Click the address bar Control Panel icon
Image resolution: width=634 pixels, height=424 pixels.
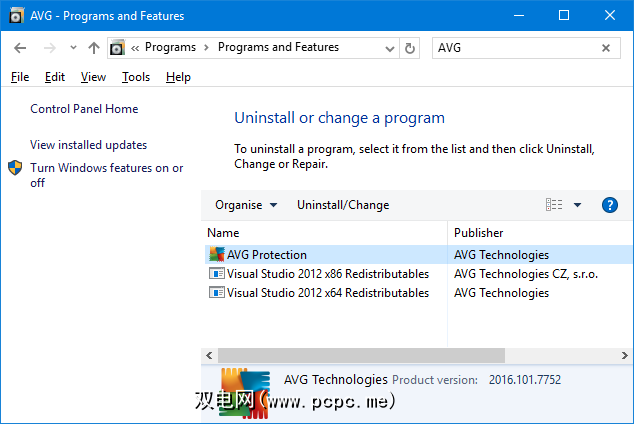click(117, 48)
